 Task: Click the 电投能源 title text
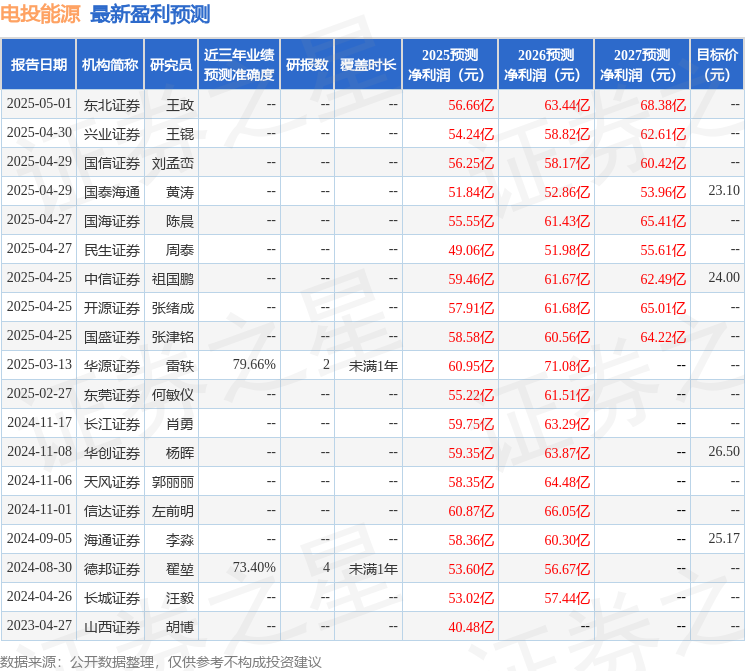coord(40,14)
